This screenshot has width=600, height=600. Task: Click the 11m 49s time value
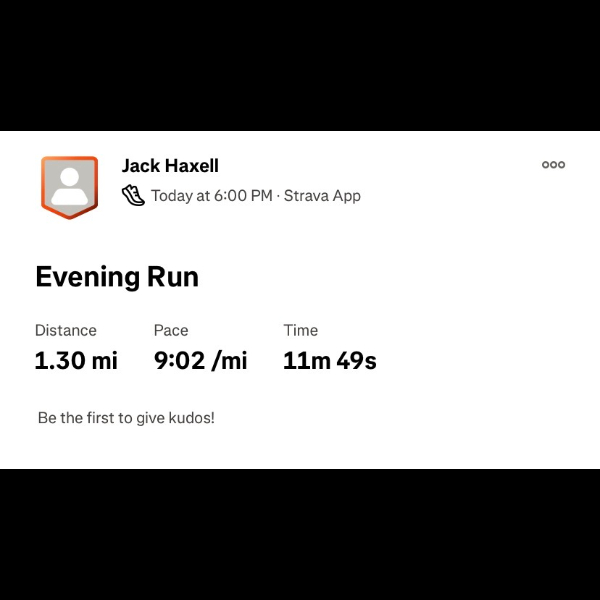click(x=330, y=360)
